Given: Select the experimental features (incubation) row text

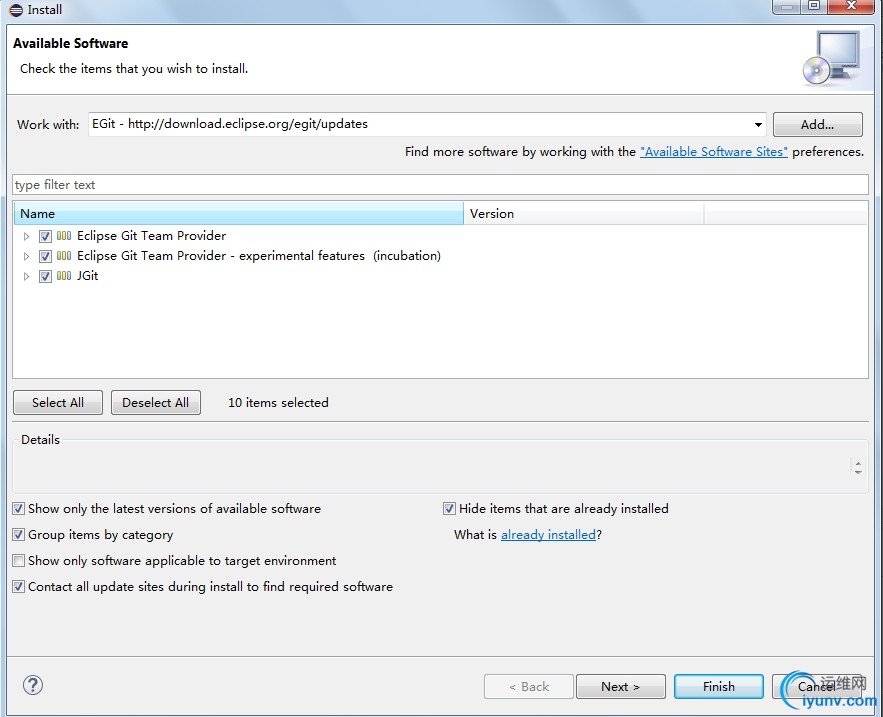Looking at the screenshot, I should tap(258, 256).
